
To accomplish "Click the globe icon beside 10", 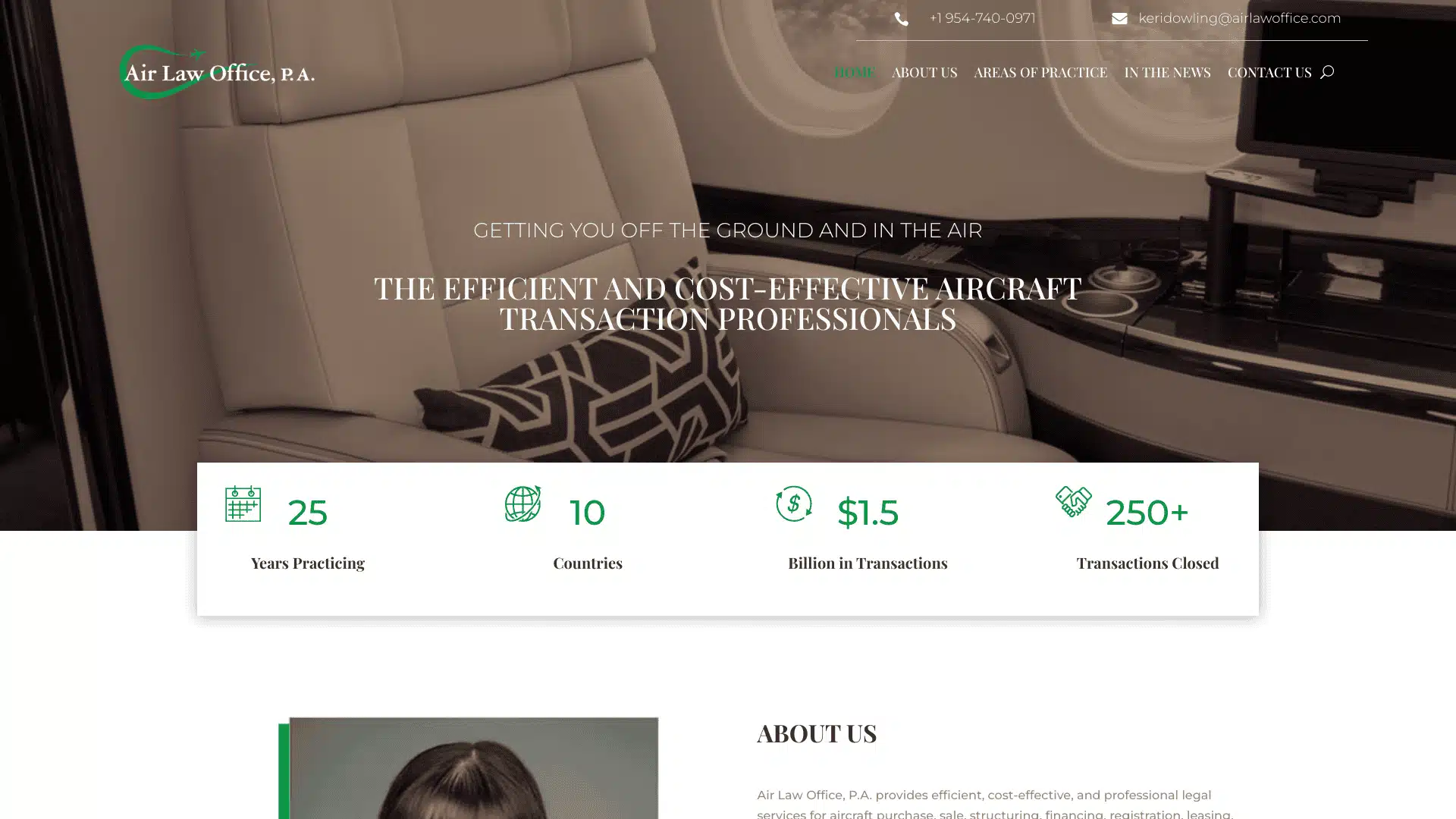I will coord(523,504).
